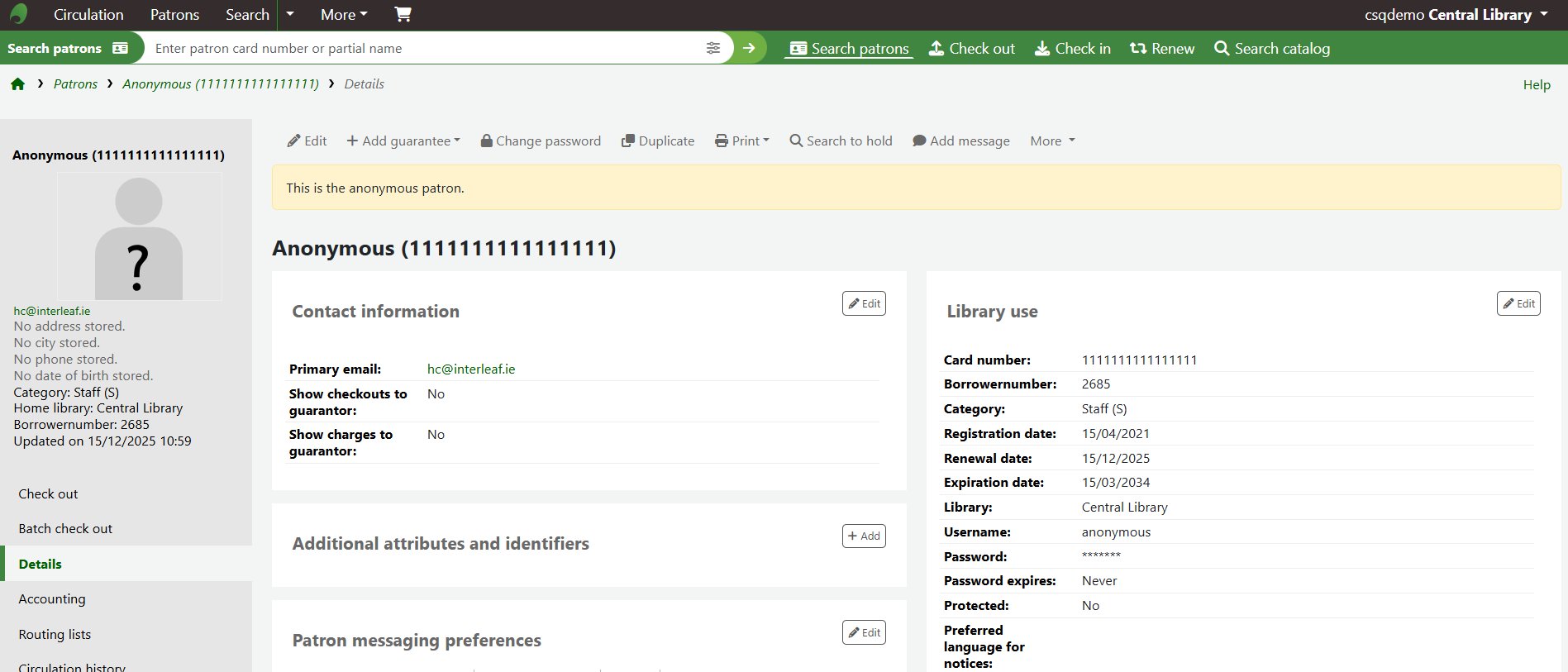The height and width of the screenshot is (672, 1568).
Task: Click Duplicate patron button
Action: point(658,141)
